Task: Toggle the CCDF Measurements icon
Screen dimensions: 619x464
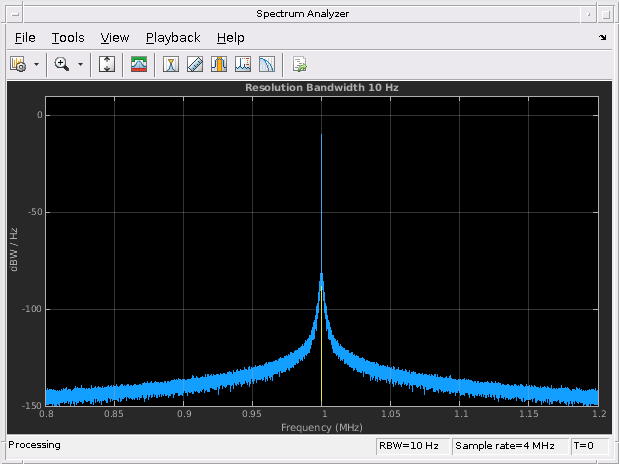Action: (x=267, y=64)
